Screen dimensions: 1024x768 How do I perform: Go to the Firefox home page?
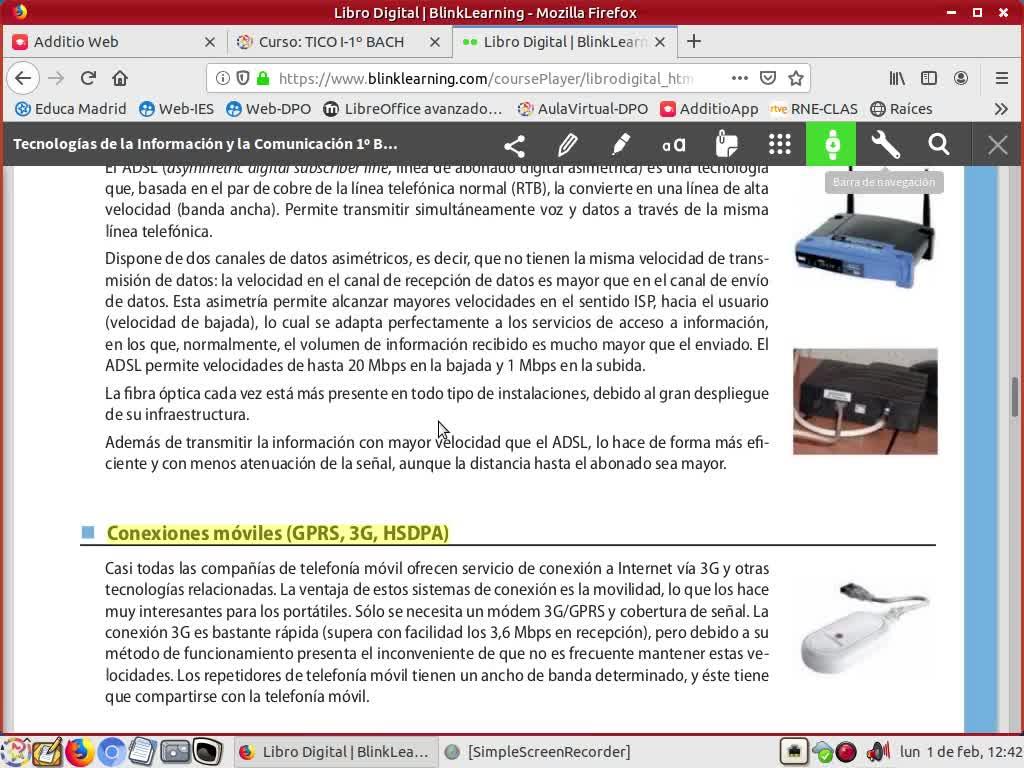tap(120, 78)
